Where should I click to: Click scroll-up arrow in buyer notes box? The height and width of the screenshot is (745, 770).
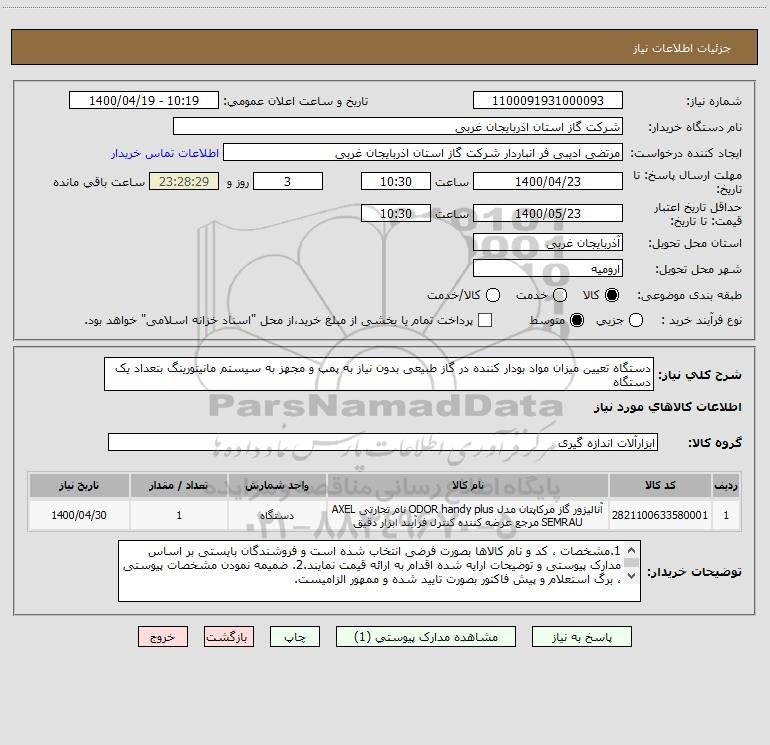[632, 550]
